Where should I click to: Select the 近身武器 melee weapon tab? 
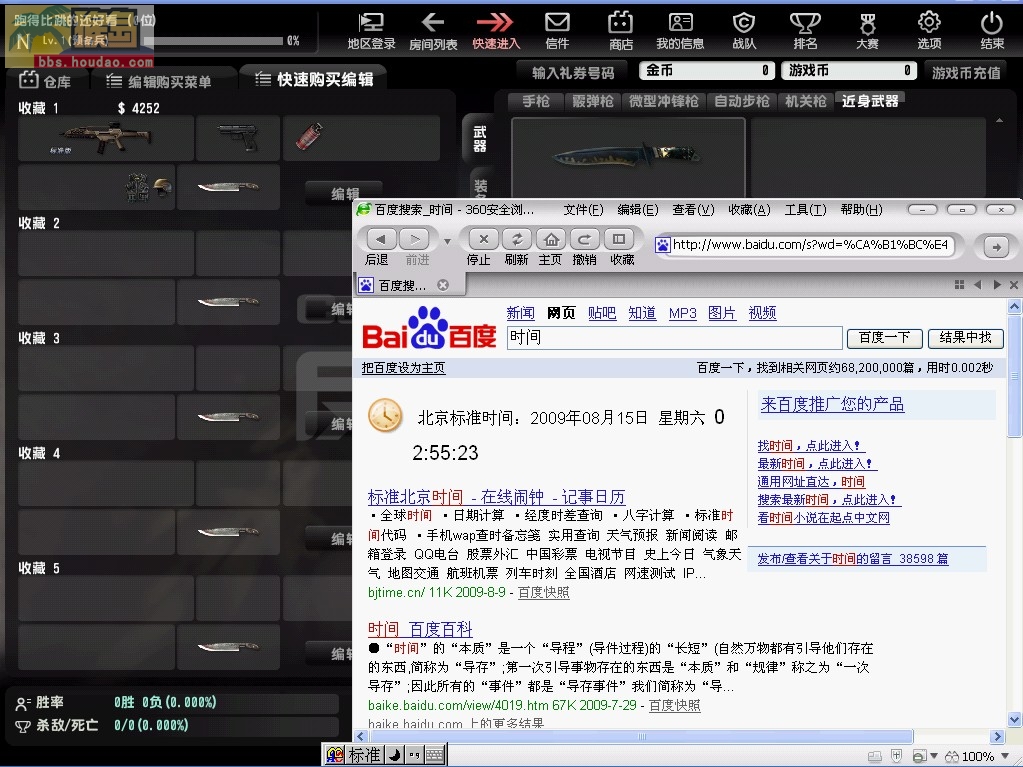click(x=870, y=101)
